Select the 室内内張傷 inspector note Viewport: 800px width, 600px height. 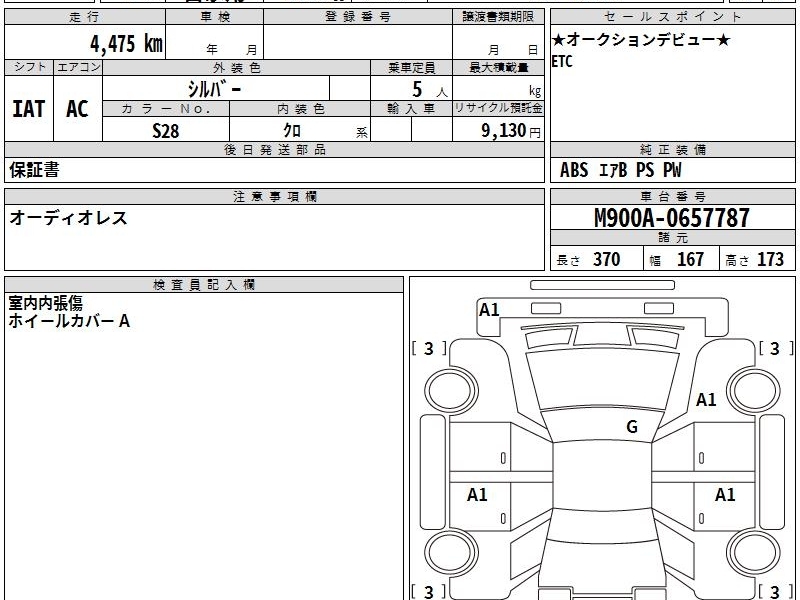point(45,304)
